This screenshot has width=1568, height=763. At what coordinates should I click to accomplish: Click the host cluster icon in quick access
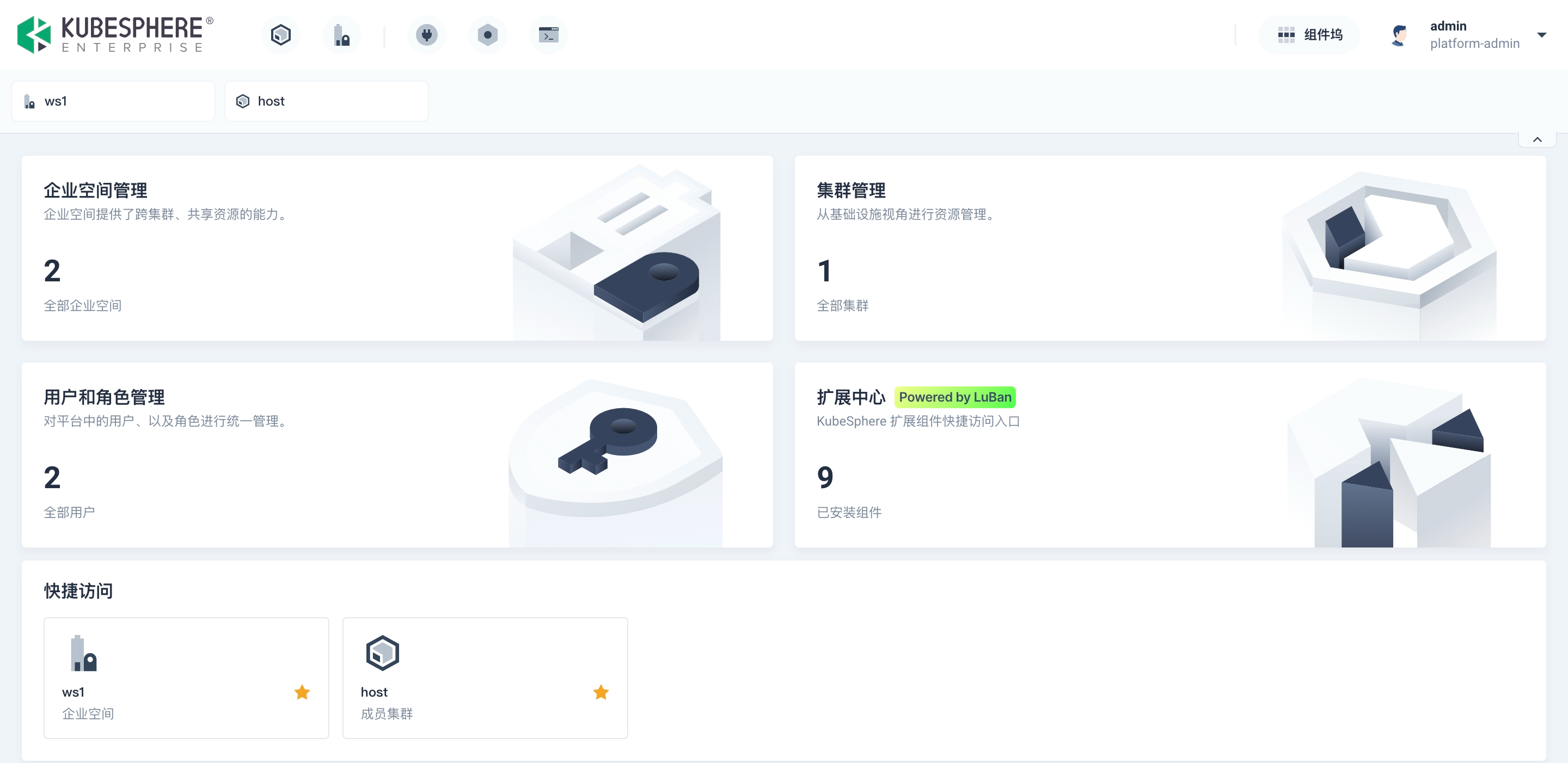tap(382, 653)
